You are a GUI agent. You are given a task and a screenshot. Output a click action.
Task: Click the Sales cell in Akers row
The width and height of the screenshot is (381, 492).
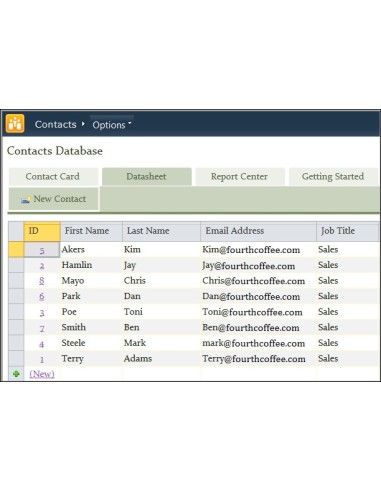(x=348, y=249)
